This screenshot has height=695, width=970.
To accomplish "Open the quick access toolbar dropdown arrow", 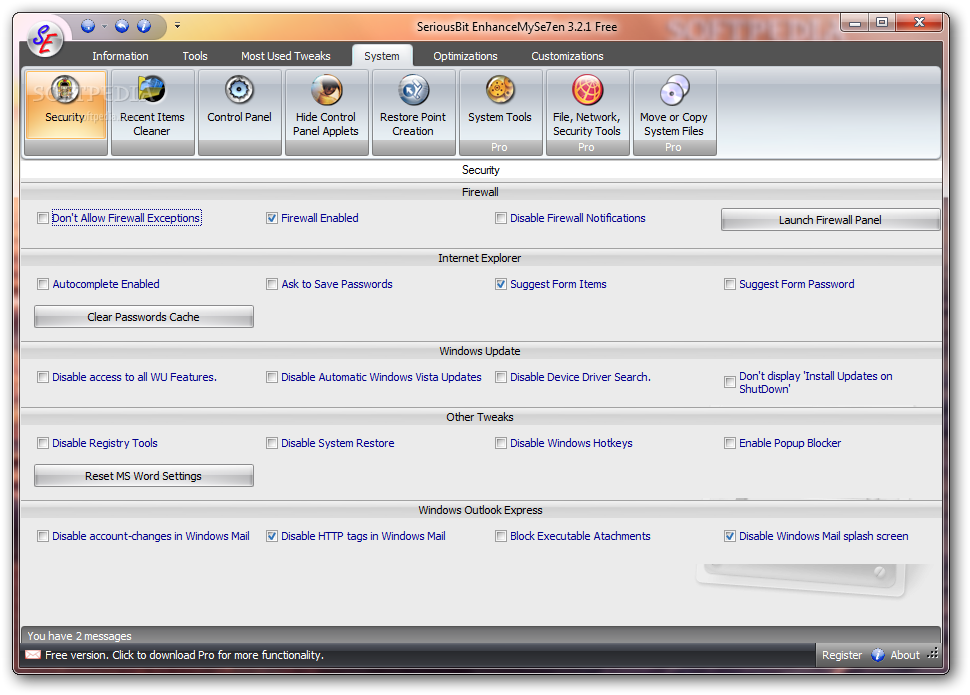I will [x=178, y=25].
